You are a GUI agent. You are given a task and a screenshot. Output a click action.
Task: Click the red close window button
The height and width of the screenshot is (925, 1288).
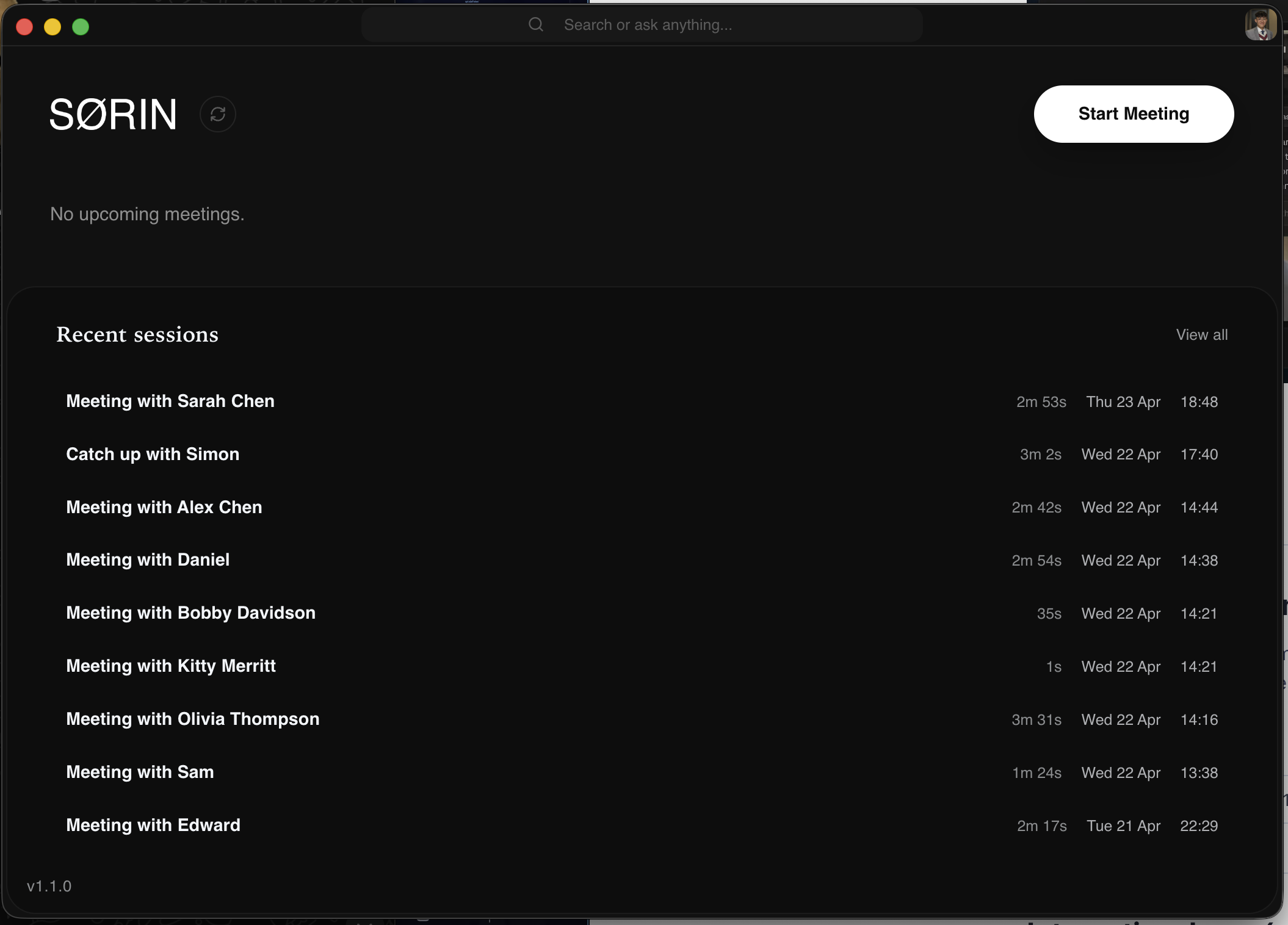tap(24, 27)
